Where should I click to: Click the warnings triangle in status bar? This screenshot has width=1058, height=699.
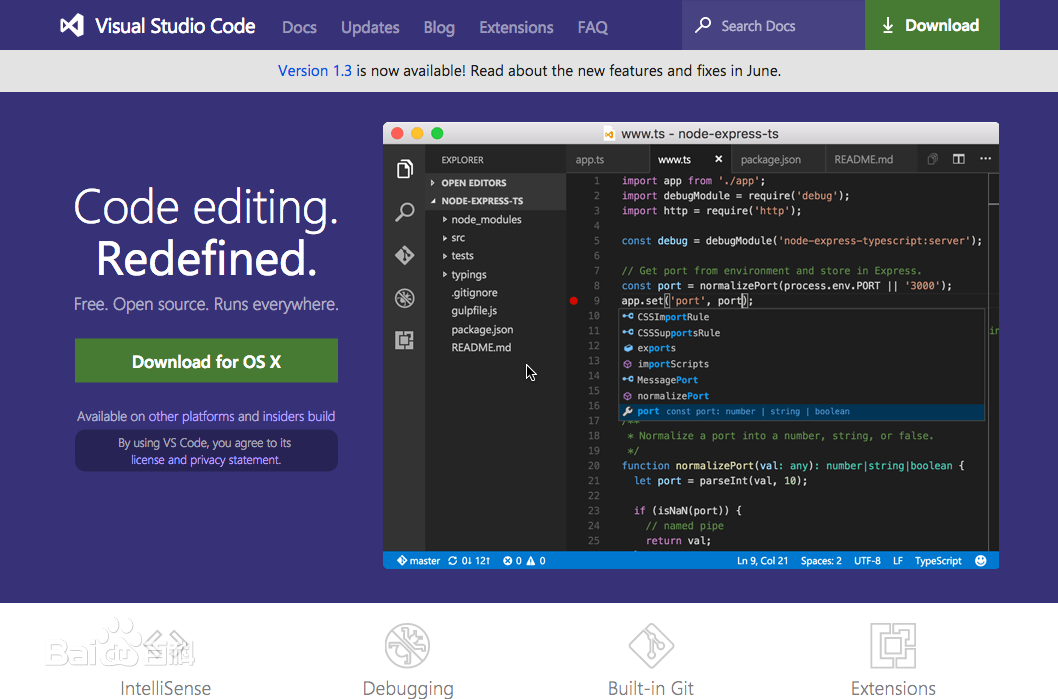click(x=531, y=561)
